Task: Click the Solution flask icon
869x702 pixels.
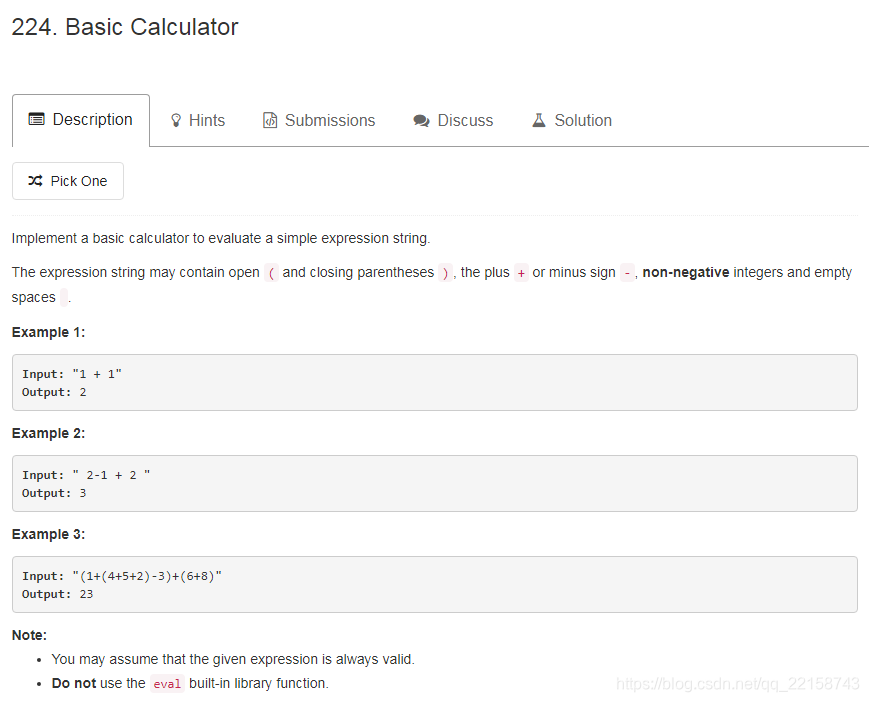Action: 539,120
